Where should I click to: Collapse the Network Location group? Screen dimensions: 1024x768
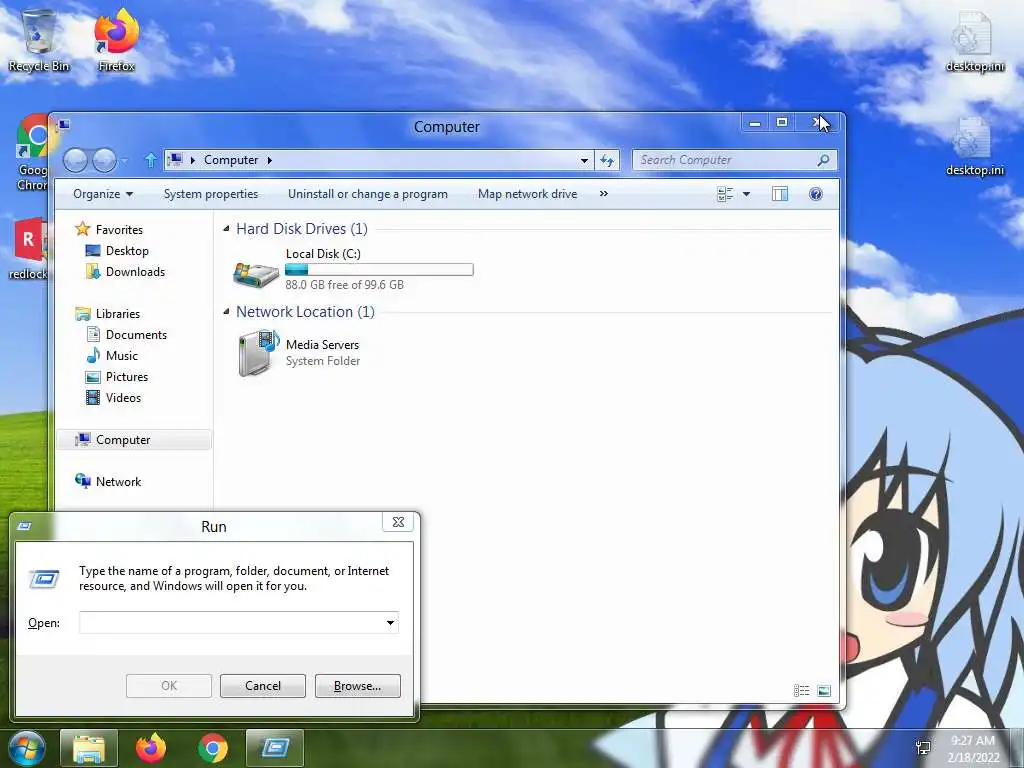pyautogui.click(x=227, y=312)
